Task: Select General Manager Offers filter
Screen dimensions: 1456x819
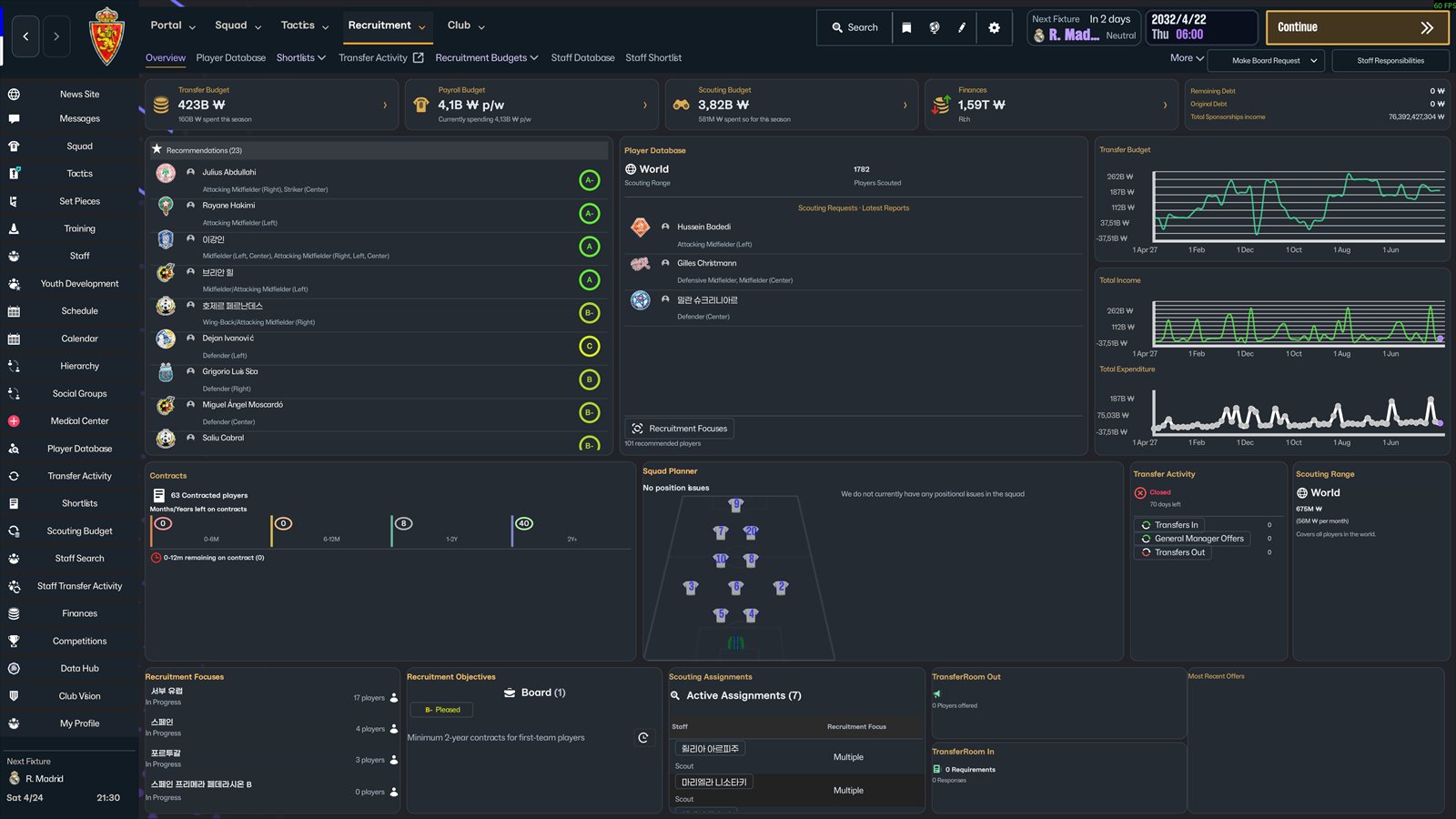Action: click(1193, 539)
